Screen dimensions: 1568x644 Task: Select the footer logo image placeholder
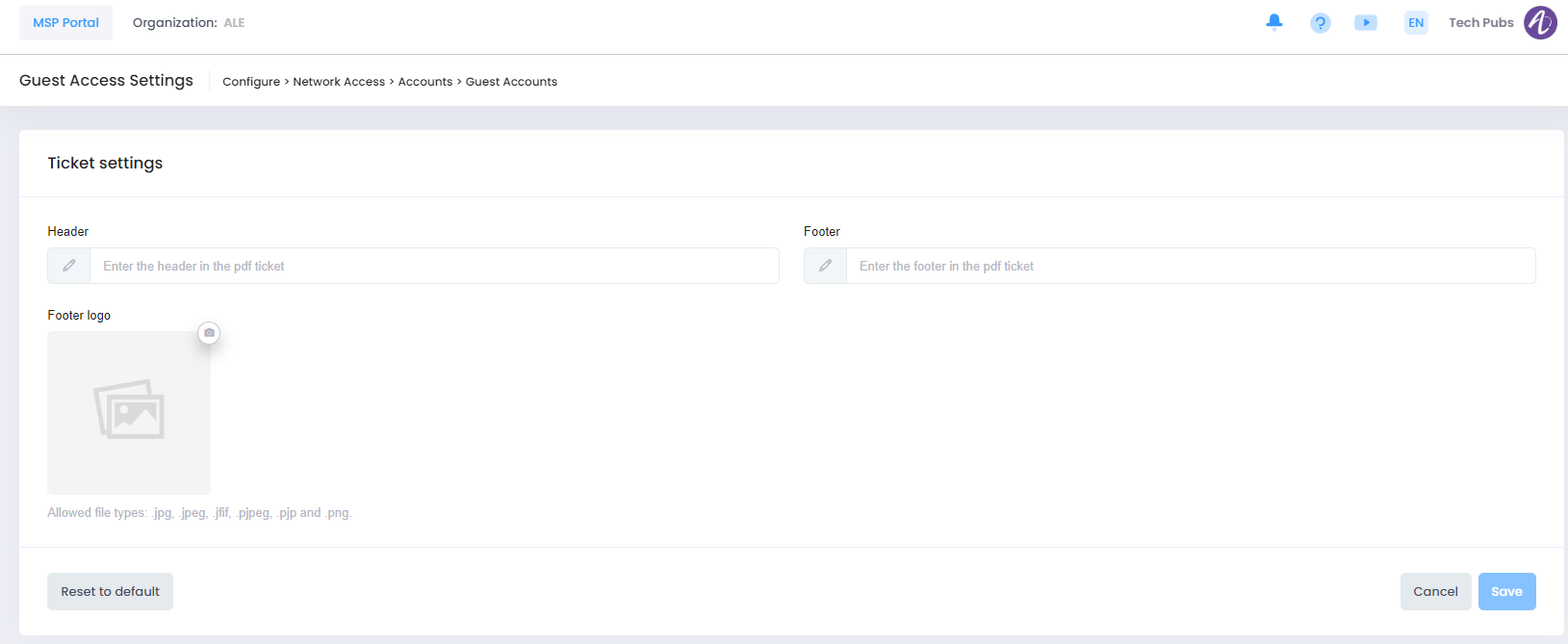click(x=129, y=413)
